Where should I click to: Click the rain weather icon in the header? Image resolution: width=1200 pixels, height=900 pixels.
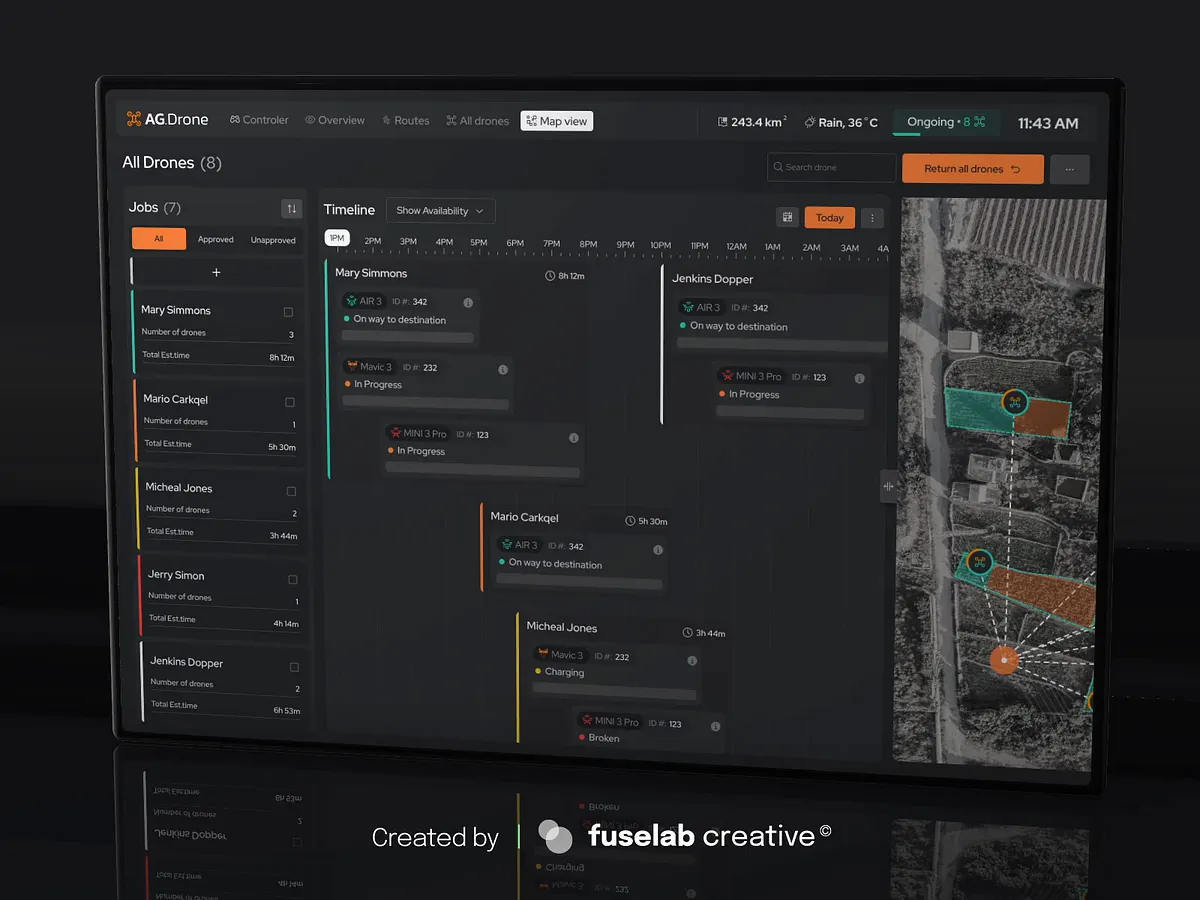tap(808, 122)
